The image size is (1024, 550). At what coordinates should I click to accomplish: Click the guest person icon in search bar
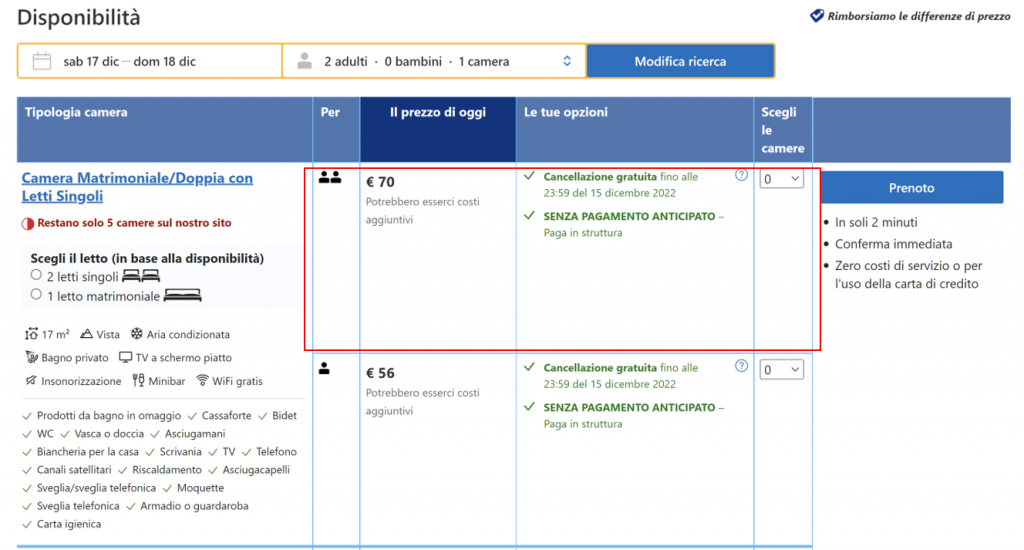tap(304, 61)
